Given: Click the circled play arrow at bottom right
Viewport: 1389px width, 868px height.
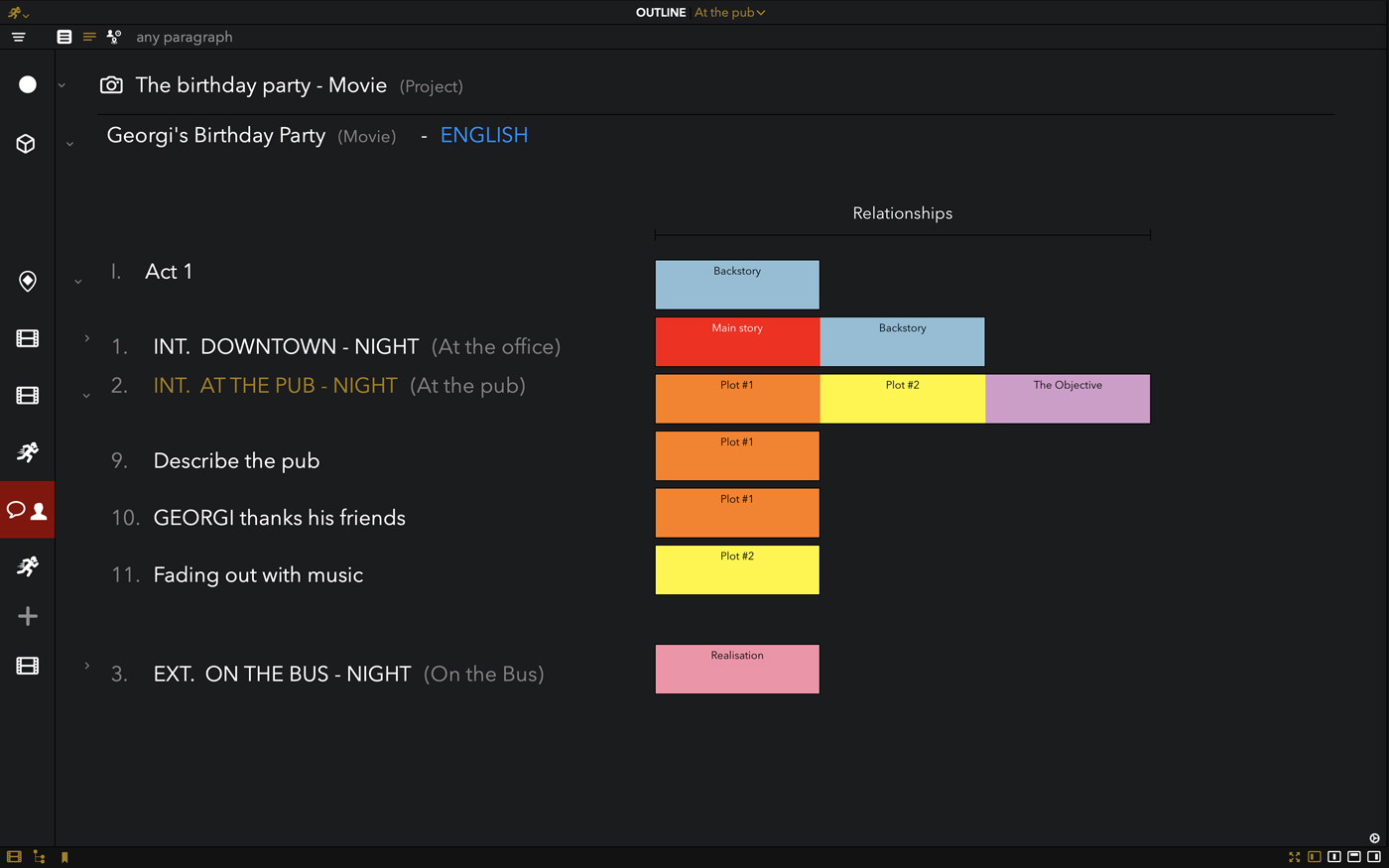Looking at the screenshot, I should (x=1374, y=838).
